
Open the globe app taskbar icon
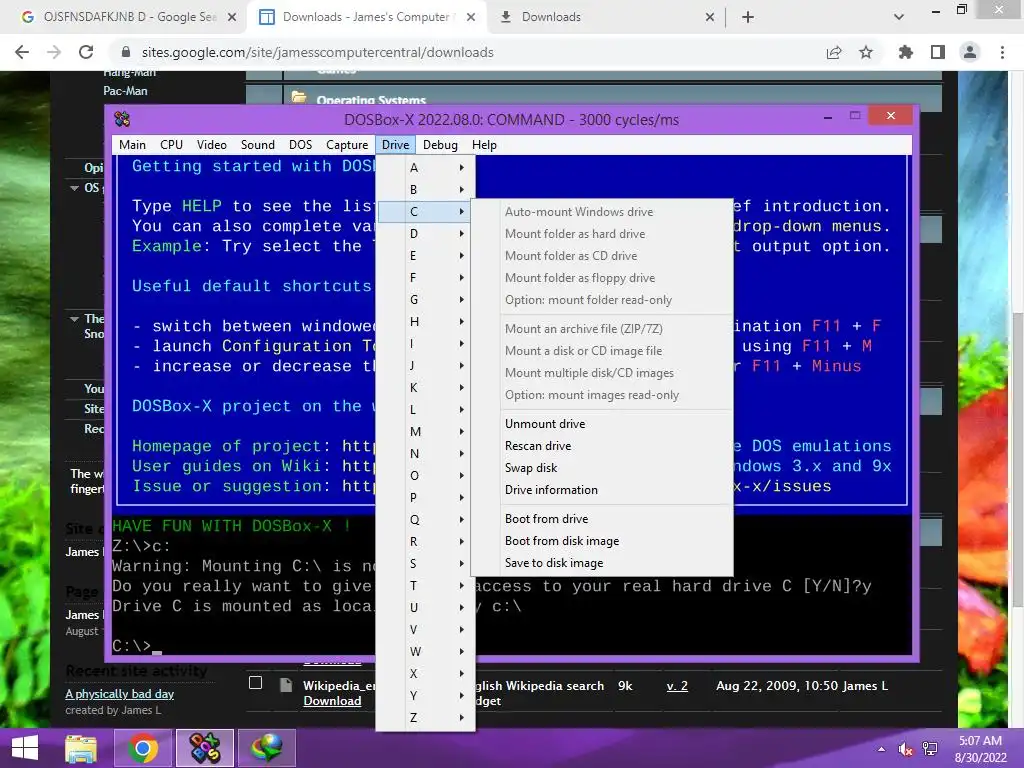(266, 748)
